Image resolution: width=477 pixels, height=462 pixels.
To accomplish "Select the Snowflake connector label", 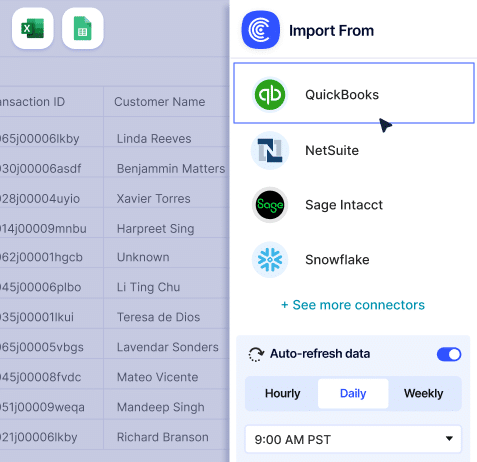I will coord(337,259).
